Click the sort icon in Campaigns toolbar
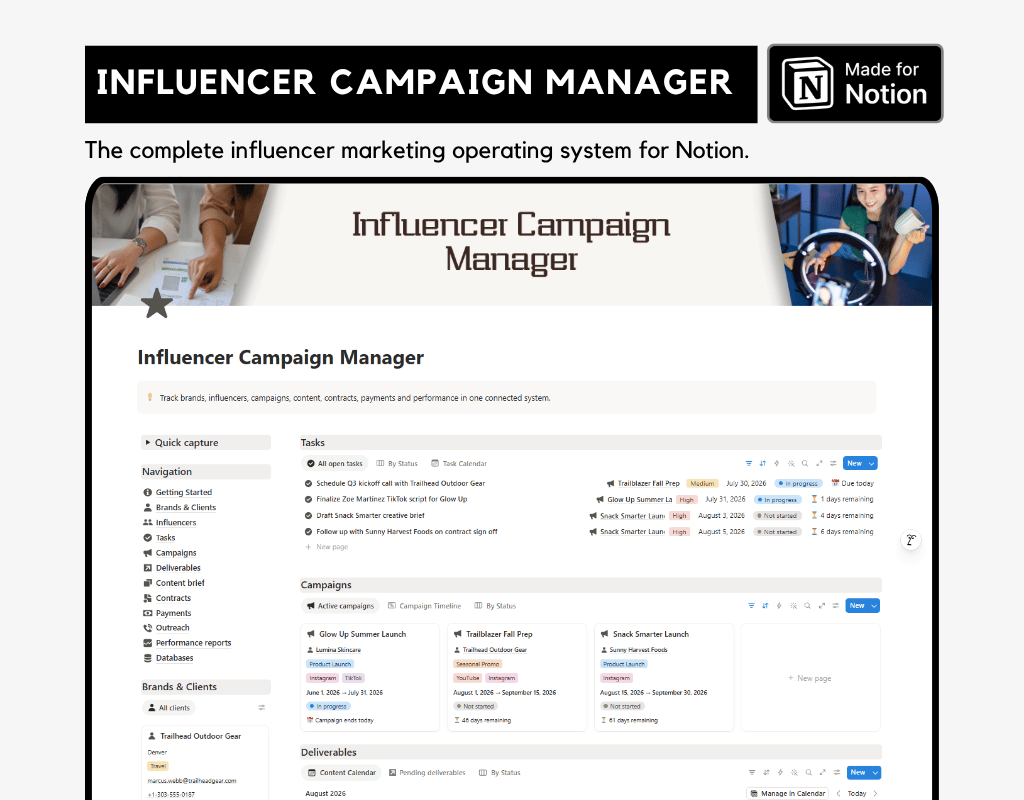The image size is (1024, 800). (765, 606)
